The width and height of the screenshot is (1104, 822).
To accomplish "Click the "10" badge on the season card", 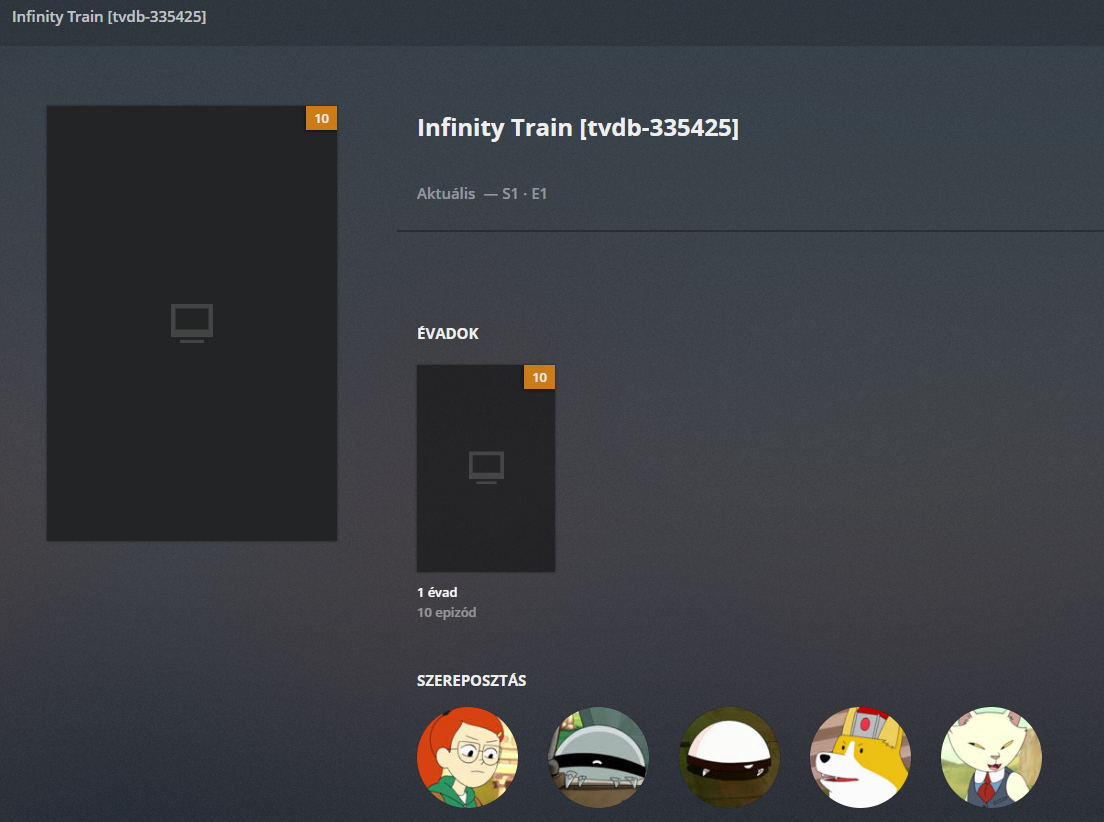I will coord(539,377).
